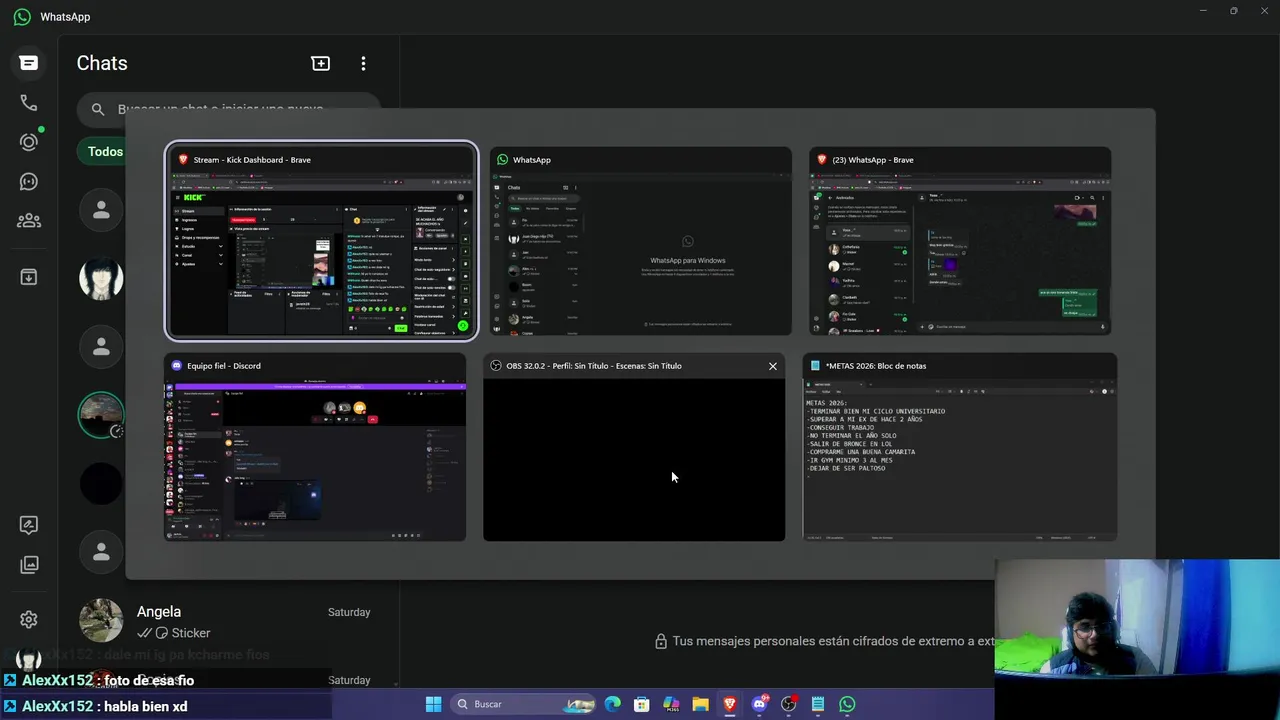1280x720 pixels.
Task: Open OBS Studio from the taskbar
Action: click(x=788, y=704)
